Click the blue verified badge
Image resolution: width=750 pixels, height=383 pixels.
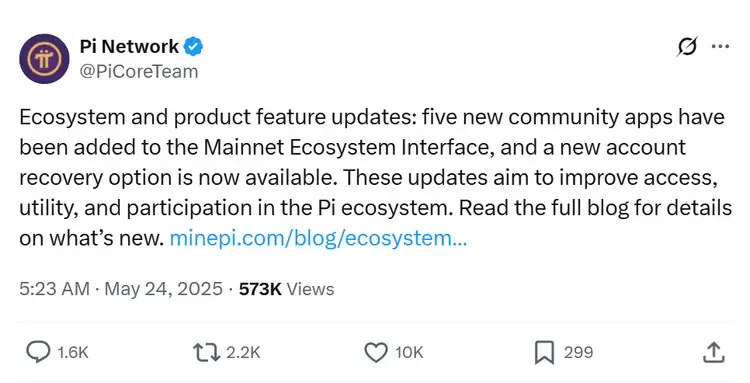pyautogui.click(x=194, y=46)
